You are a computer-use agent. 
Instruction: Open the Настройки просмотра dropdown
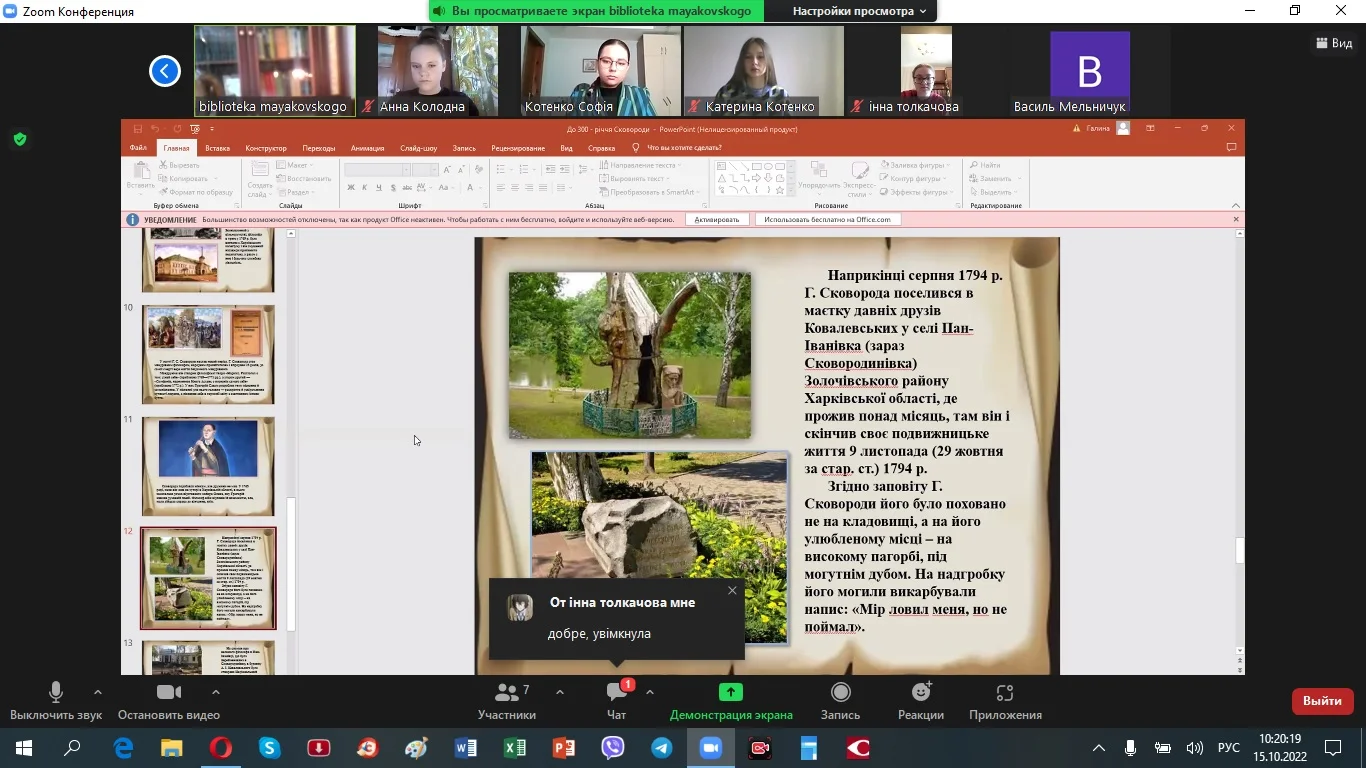(x=859, y=11)
